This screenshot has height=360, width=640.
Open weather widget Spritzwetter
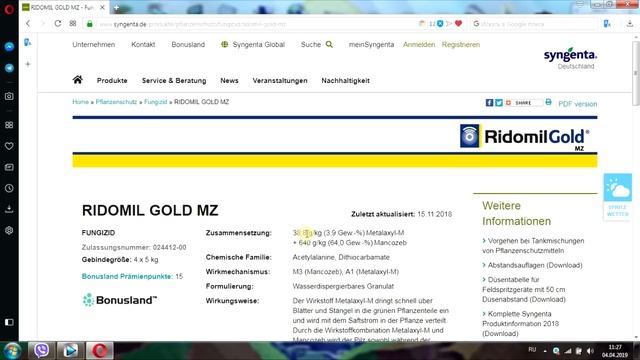[618, 197]
